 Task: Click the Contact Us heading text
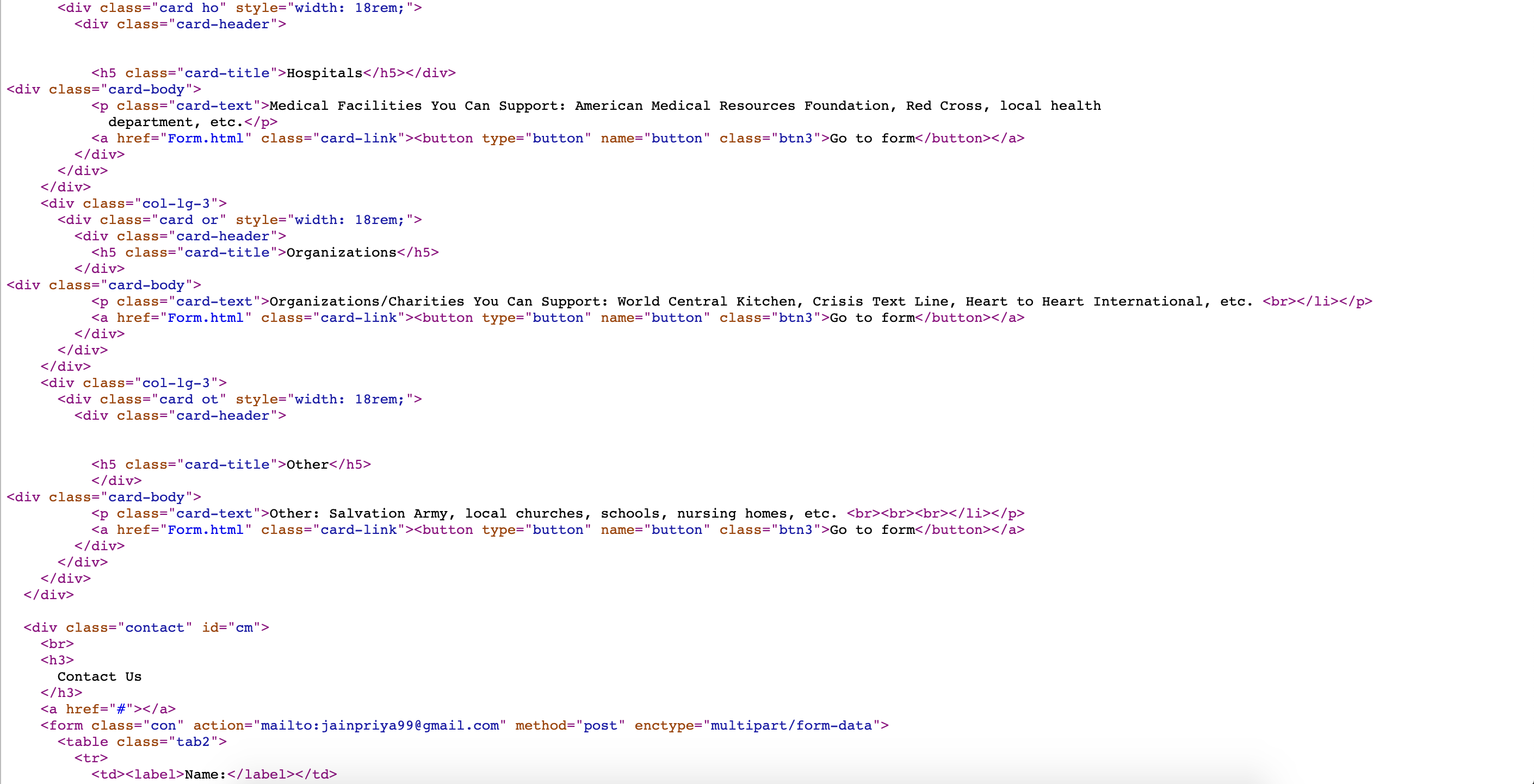click(x=99, y=677)
